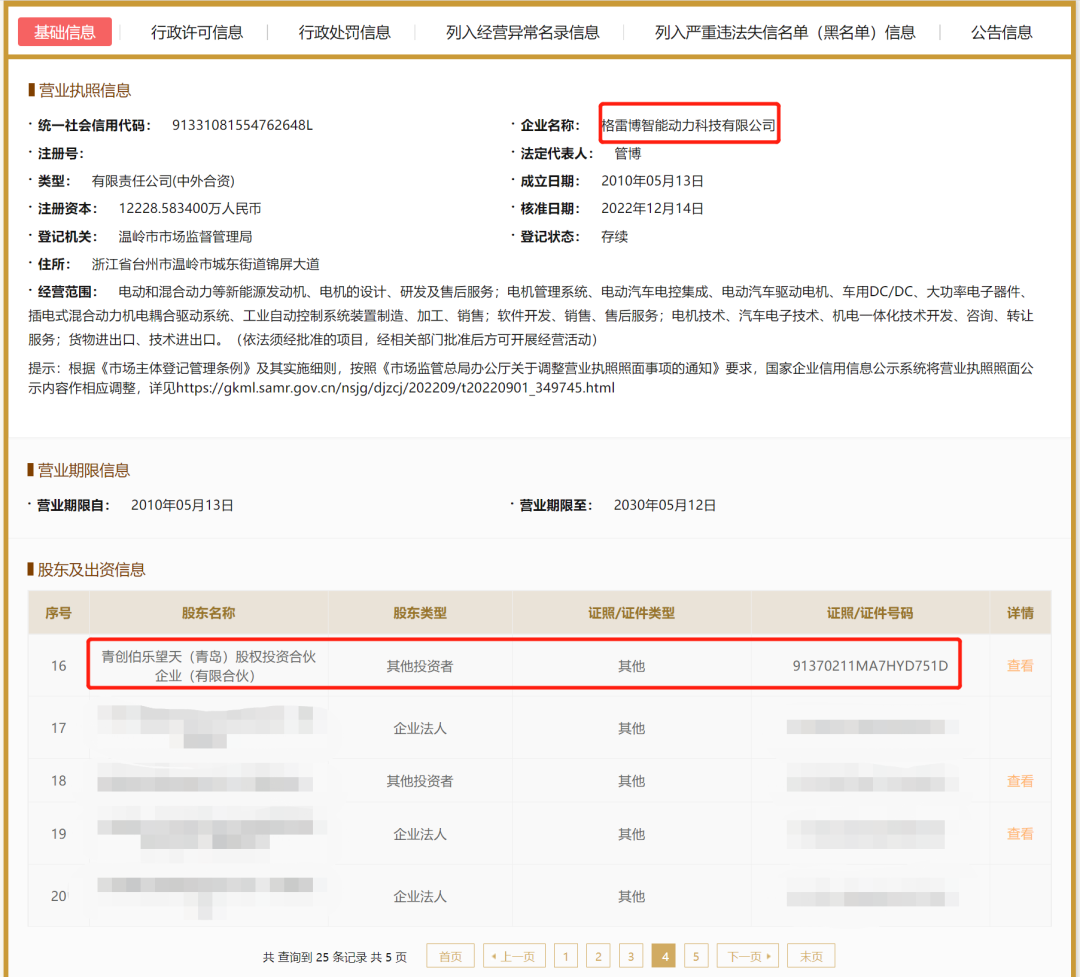Click the samr.gov.cn notice URL

pos(395,388)
